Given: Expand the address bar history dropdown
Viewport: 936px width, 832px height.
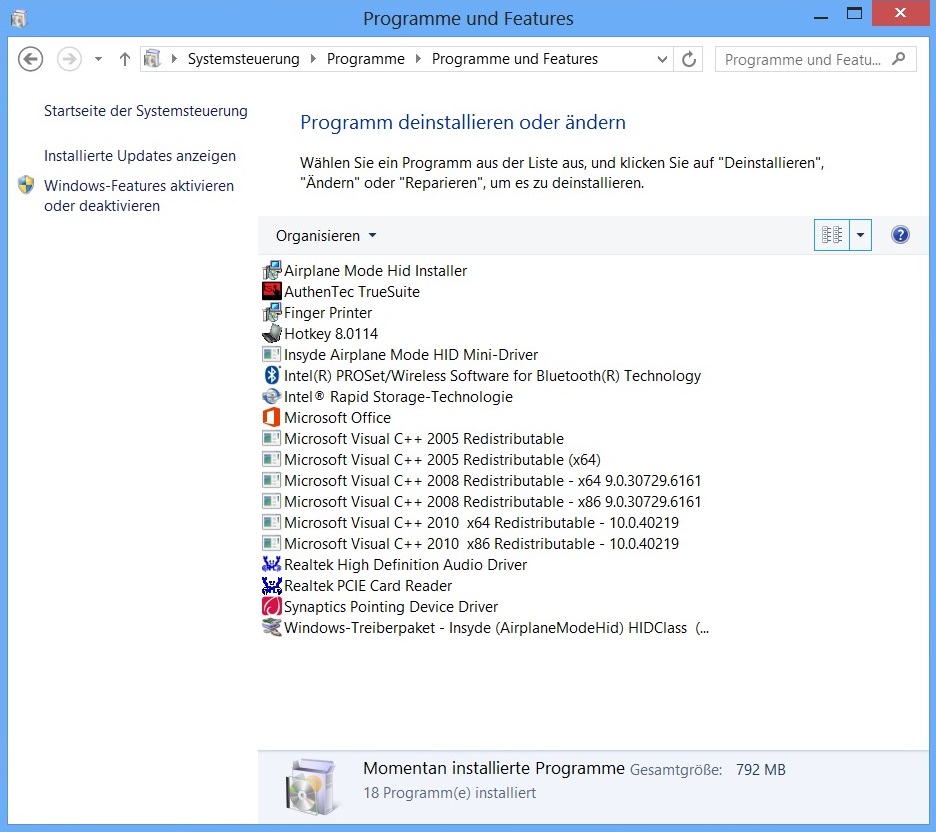Looking at the screenshot, I should coord(661,59).
